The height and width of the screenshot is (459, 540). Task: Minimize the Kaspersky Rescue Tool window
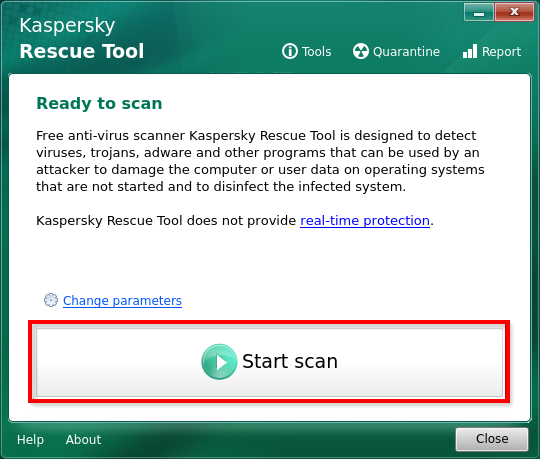479,12
